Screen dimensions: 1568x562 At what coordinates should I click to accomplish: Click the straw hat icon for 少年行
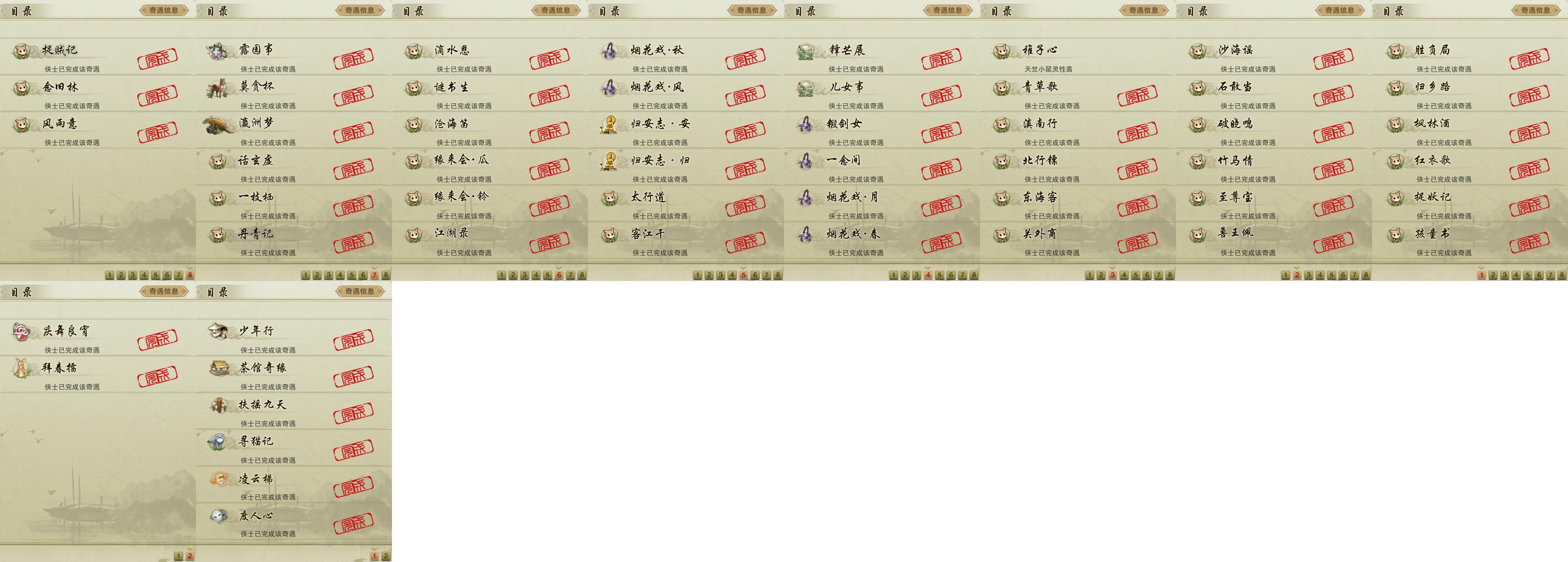(218, 331)
